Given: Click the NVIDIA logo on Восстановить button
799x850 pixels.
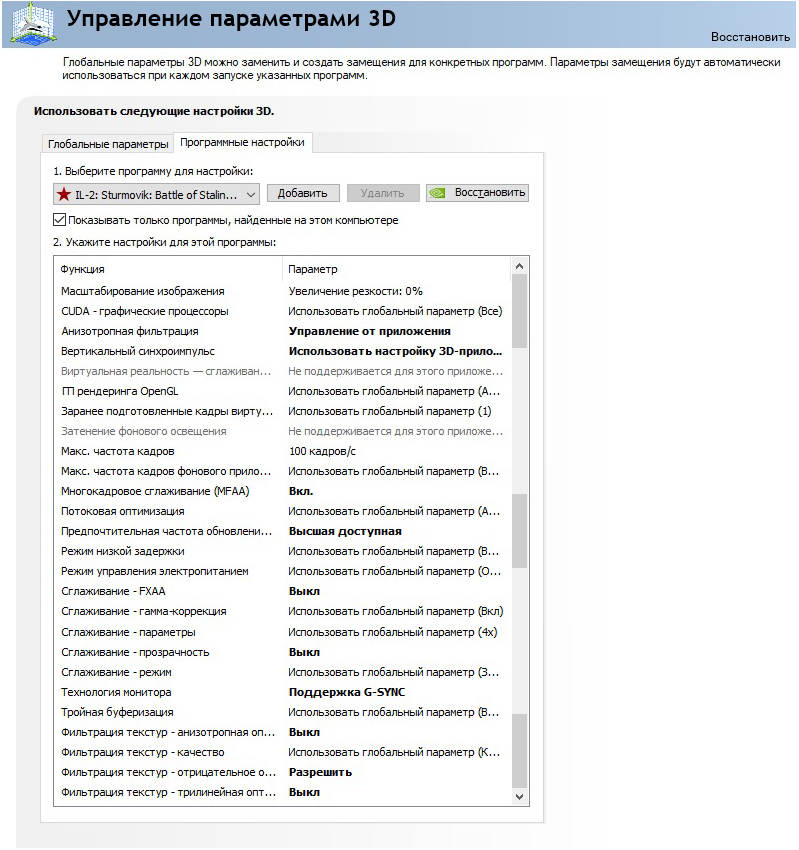Looking at the screenshot, I should coord(437,193).
